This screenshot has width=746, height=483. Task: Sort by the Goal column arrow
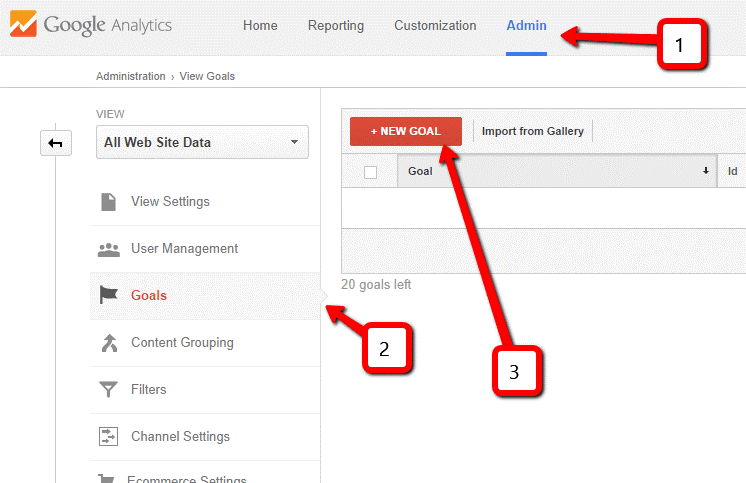click(706, 171)
